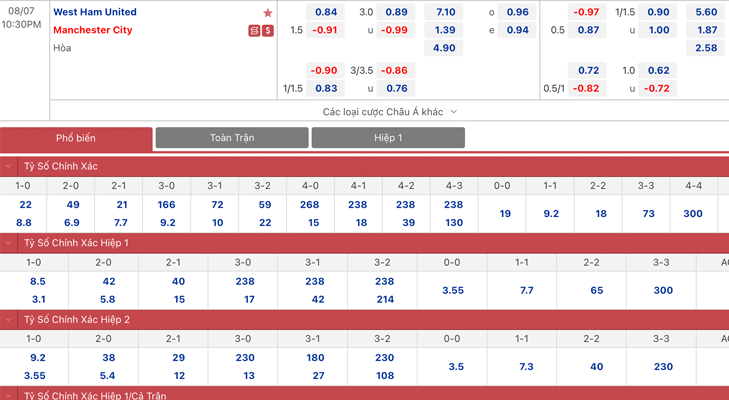Select even goals odds 0.94

point(517,30)
